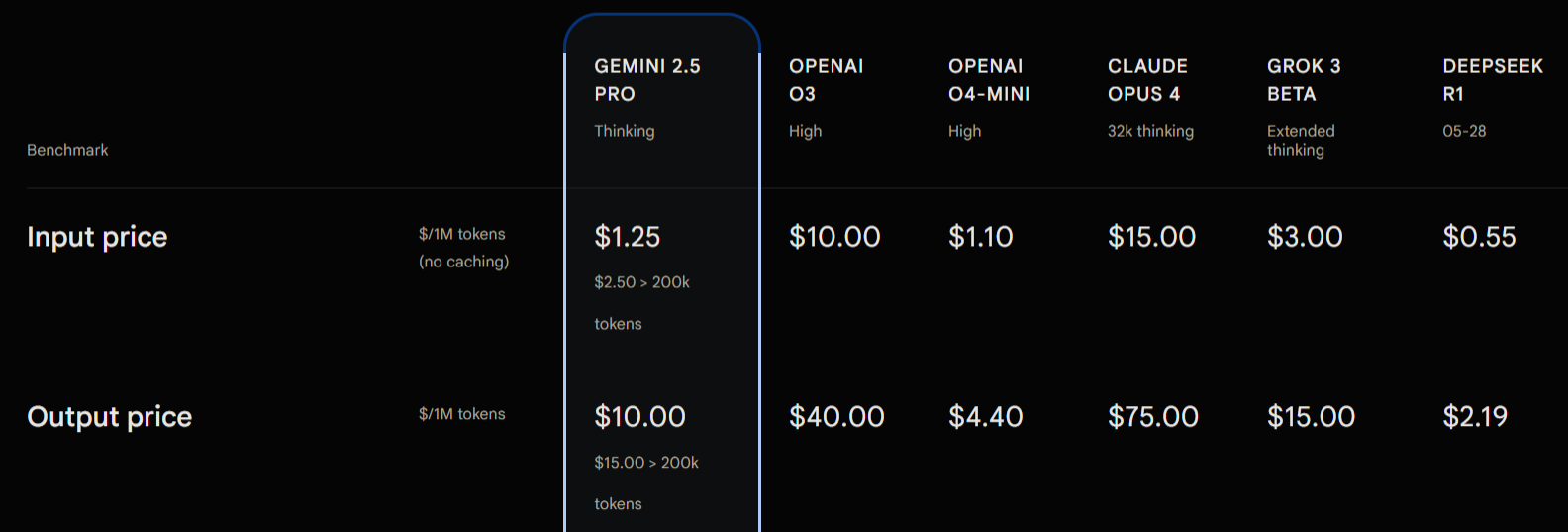The height and width of the screenshot is (532, 1568).
Task: Click Gemini's $10.00 output price
Action: [639, 417]
